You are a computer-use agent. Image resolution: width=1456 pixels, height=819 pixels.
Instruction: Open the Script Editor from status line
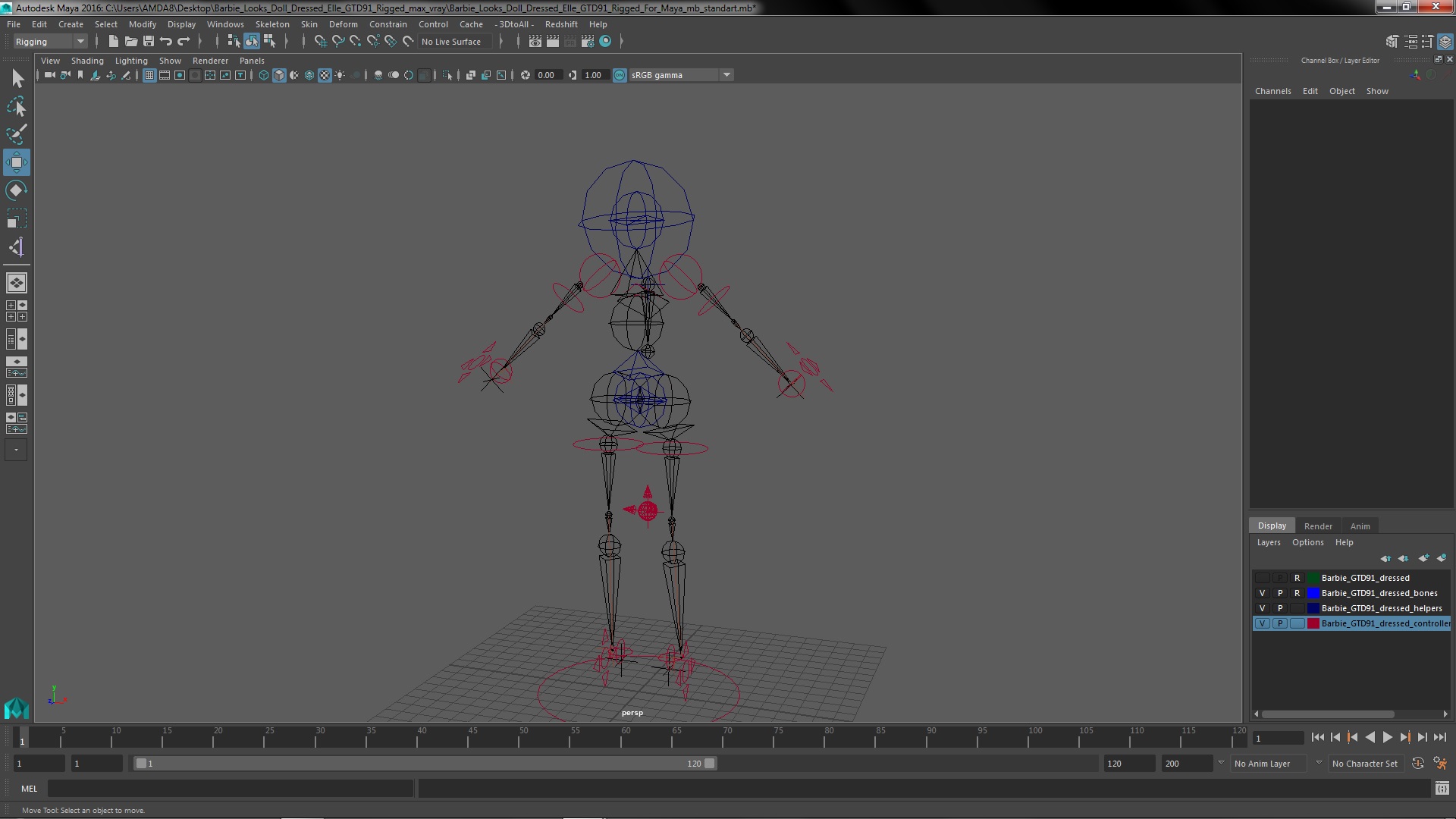click(x=1442, y=789)
